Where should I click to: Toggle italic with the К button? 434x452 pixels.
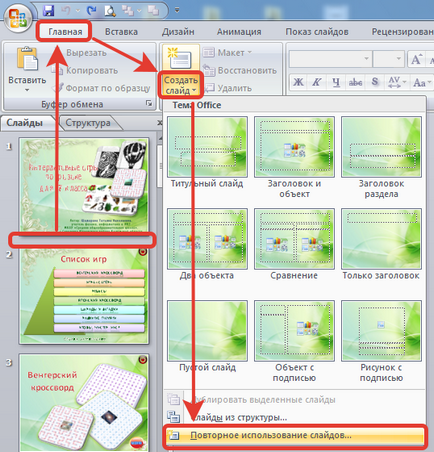coord(316,82)
